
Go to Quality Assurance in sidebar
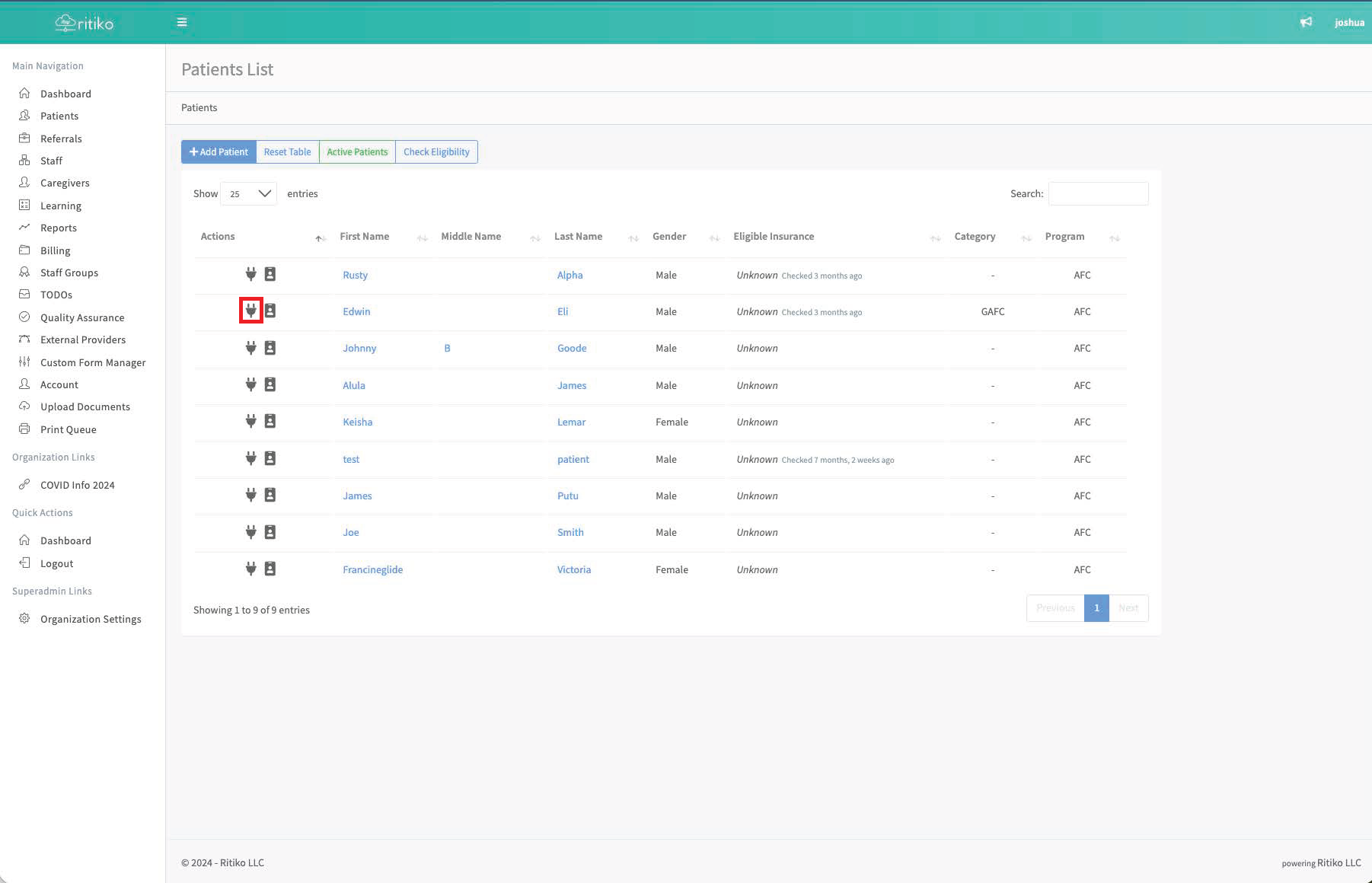82,317
